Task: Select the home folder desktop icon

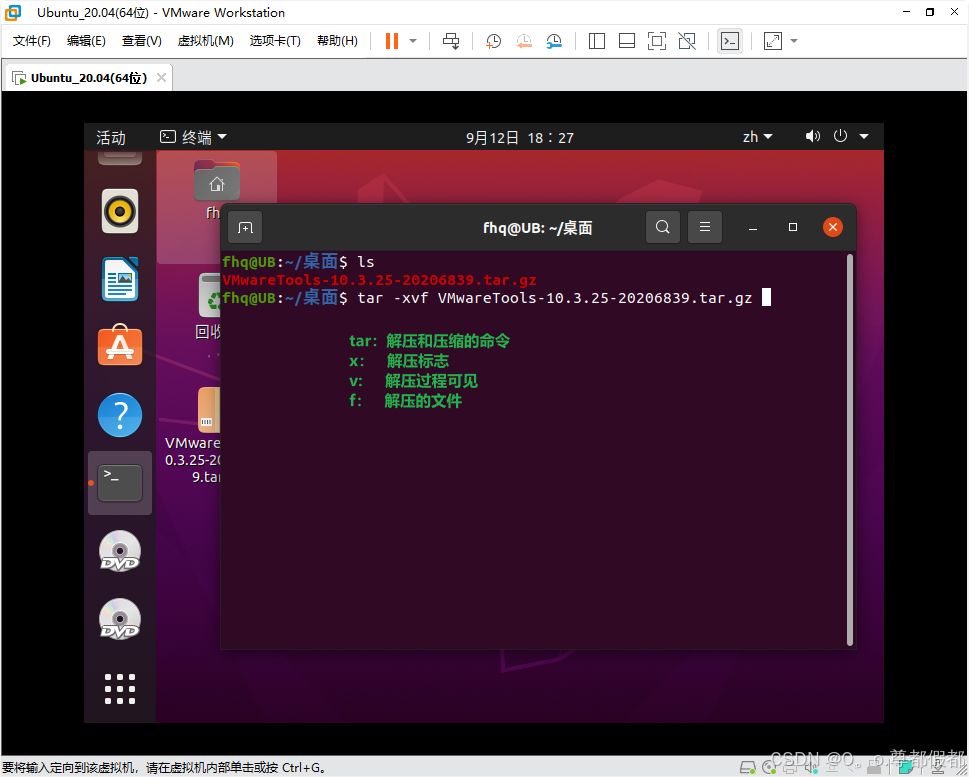Action: click(216, 180)
